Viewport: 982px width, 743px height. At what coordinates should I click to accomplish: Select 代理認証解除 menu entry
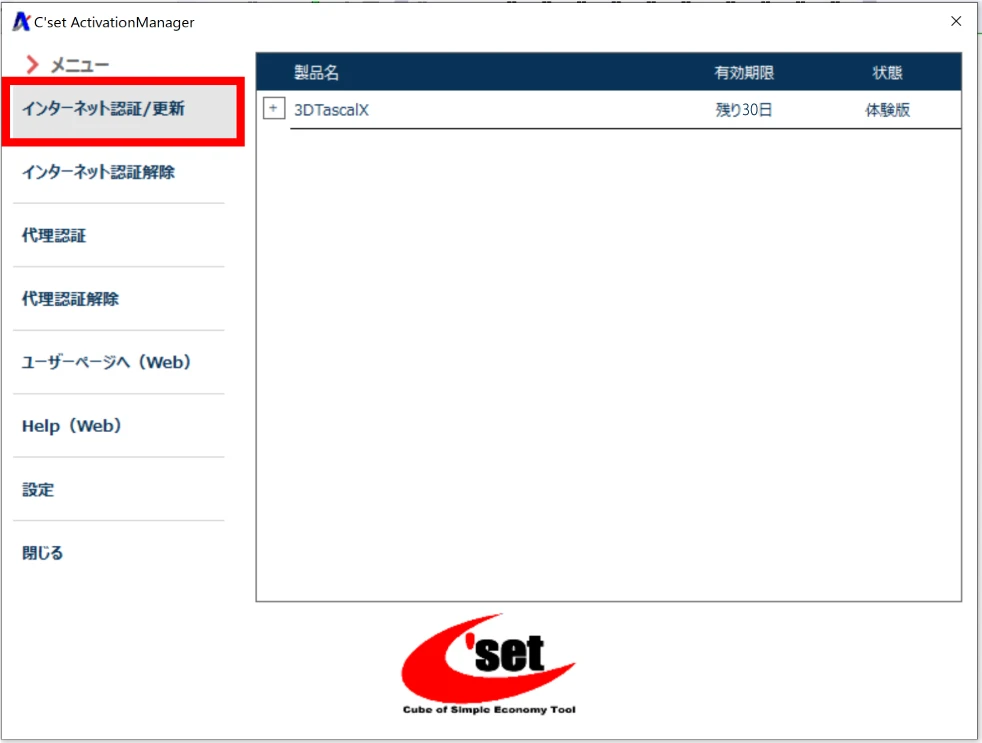(70, 299)
